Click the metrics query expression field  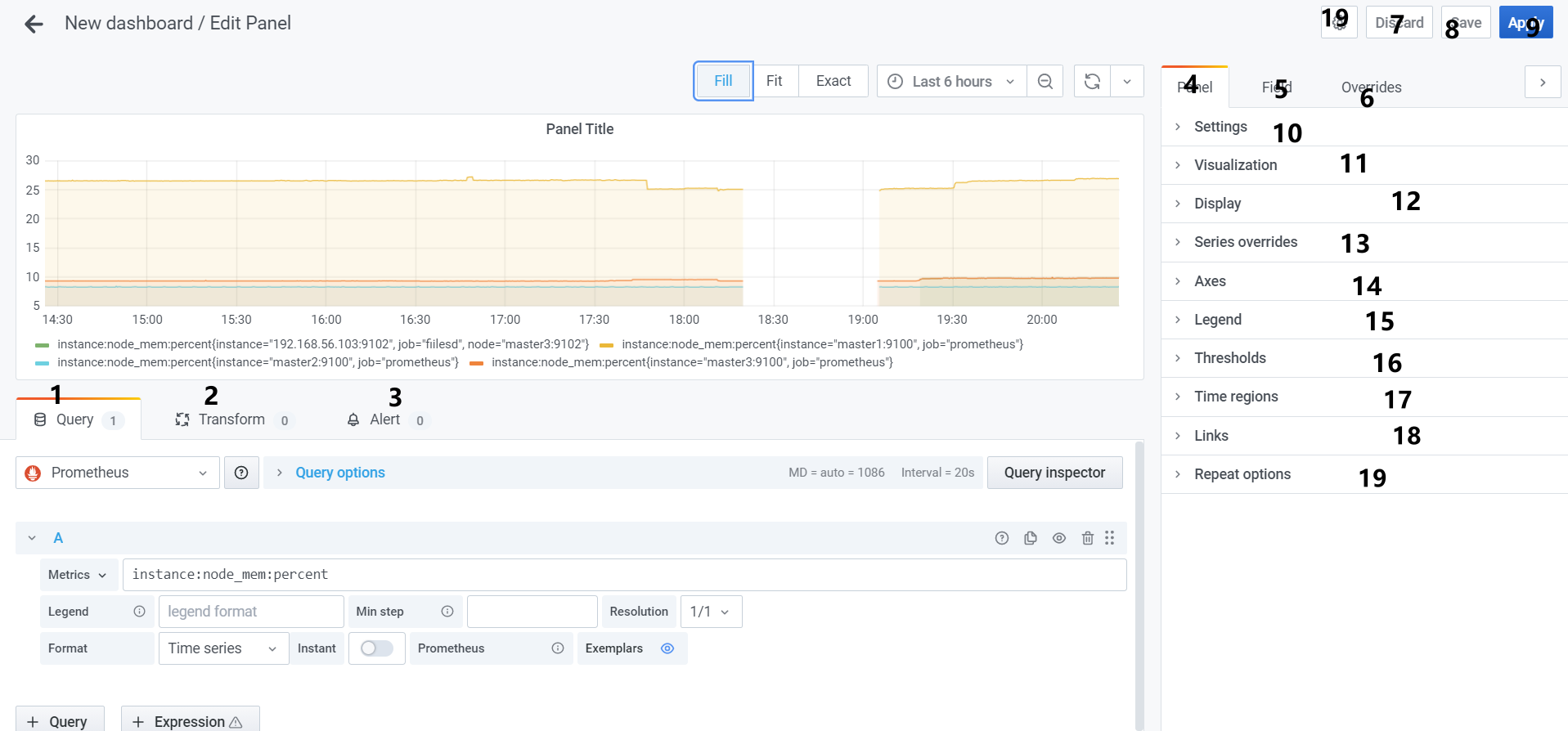tap(625, 575)
